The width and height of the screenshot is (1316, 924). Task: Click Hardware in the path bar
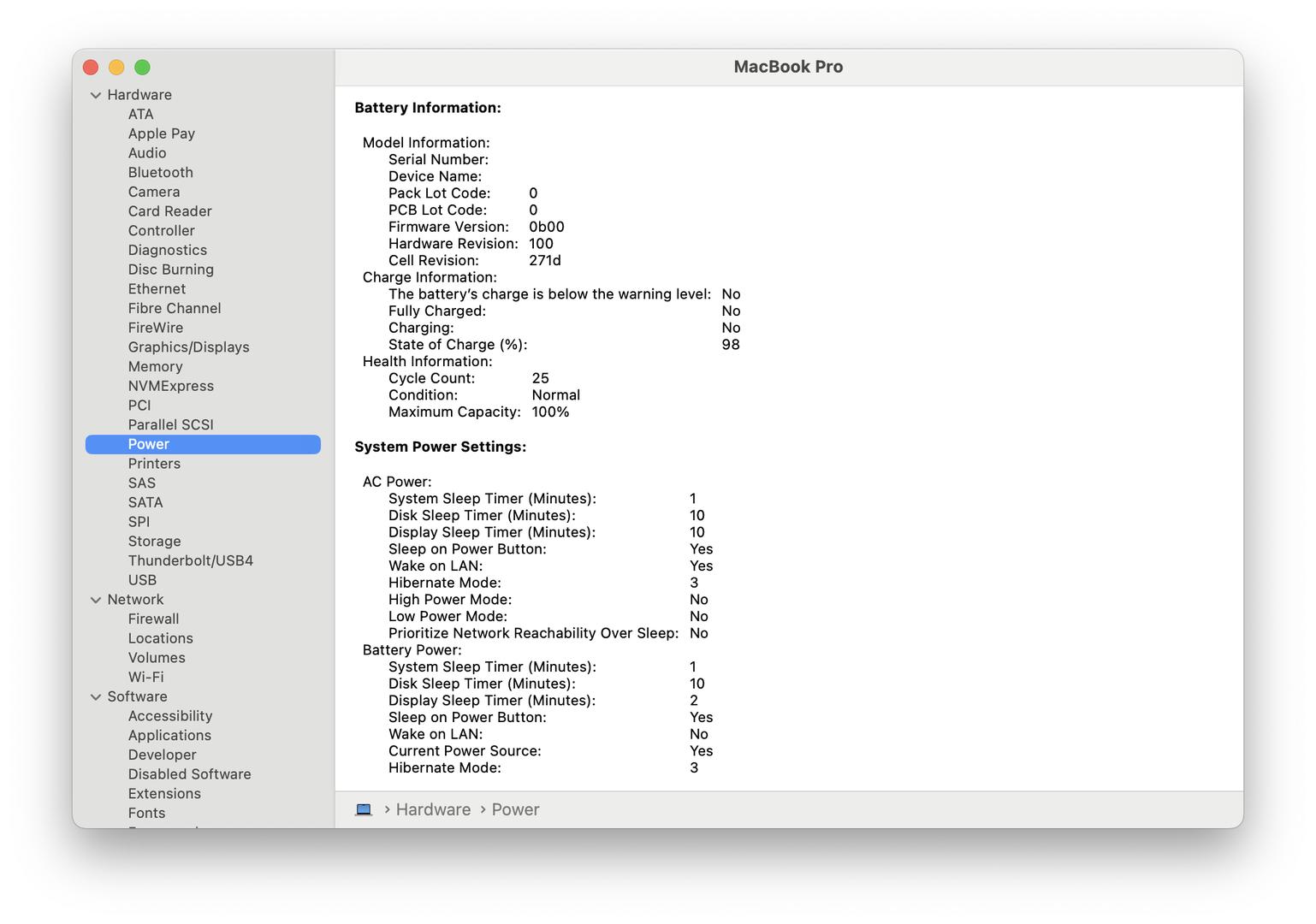coord(433,809)
